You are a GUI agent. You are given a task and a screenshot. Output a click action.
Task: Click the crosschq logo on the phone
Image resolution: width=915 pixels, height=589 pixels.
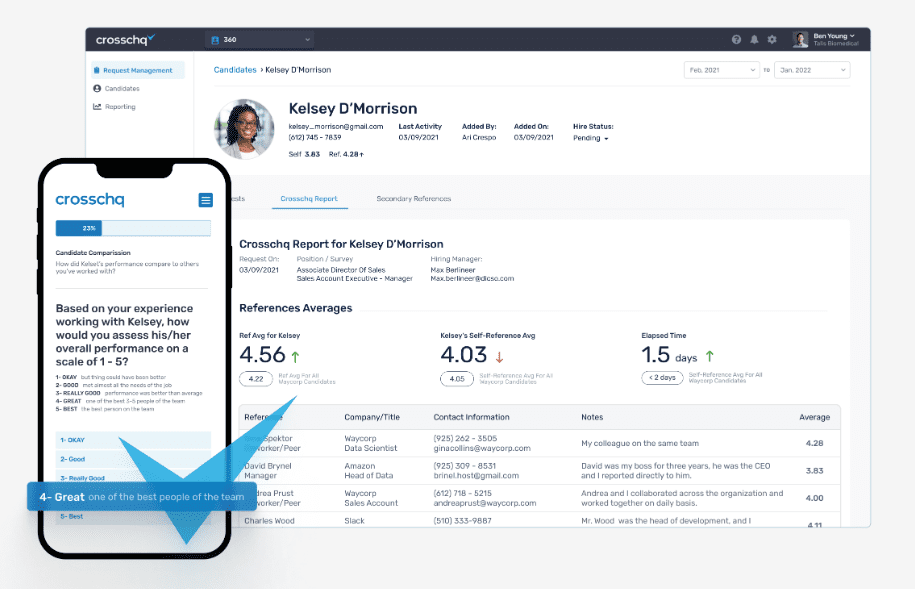pyautogui.click(x=90, y=200)
